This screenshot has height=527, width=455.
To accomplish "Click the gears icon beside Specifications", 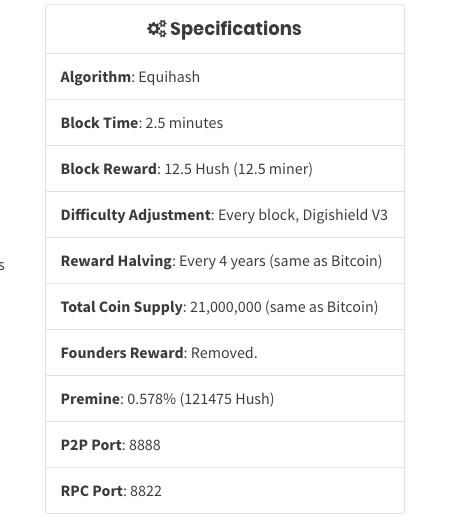I will (x=157, y=29).
